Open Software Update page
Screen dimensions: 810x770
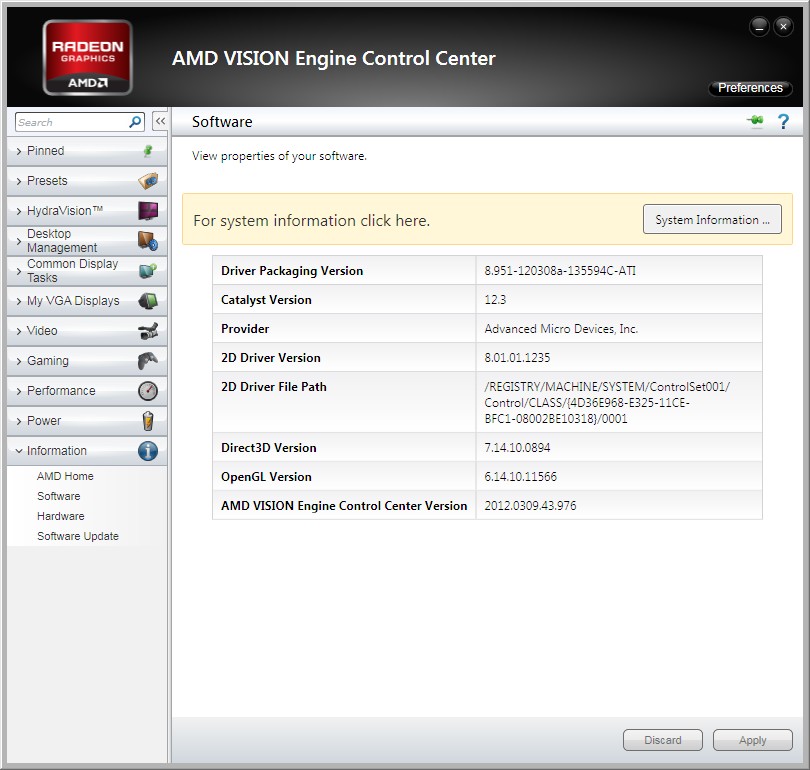[x=77, y=536]
